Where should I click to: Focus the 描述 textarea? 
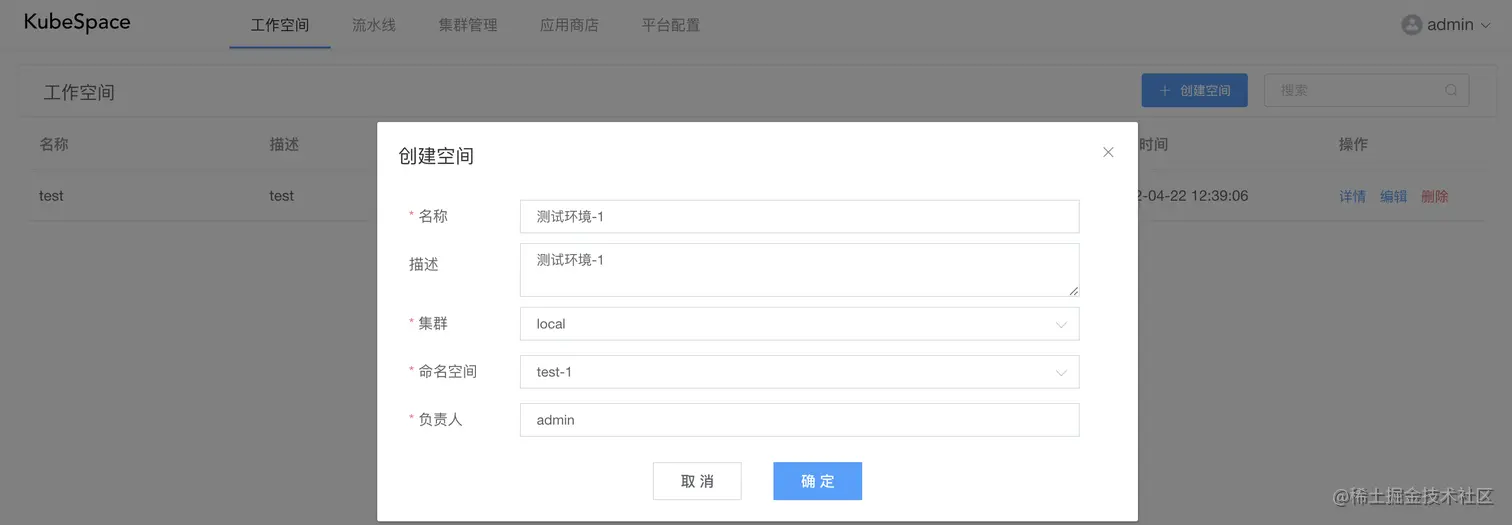tap(799, 270)
